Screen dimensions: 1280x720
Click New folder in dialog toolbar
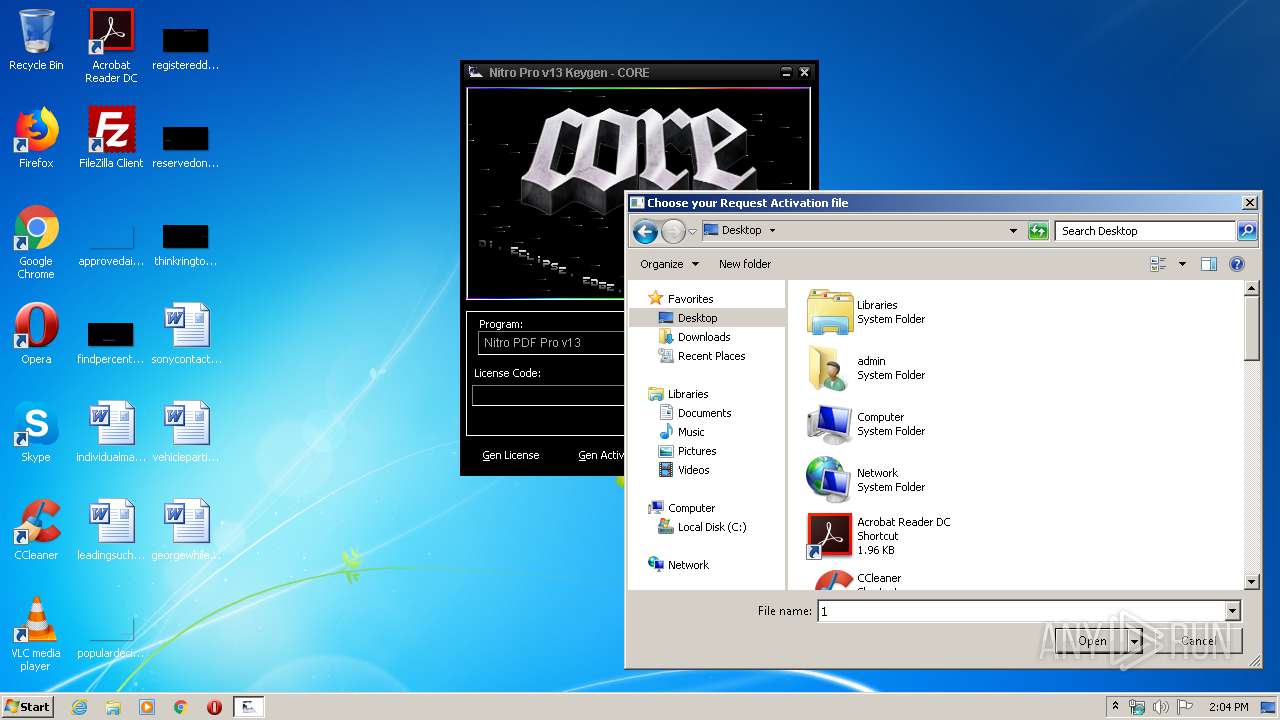[x=745, y=264]
